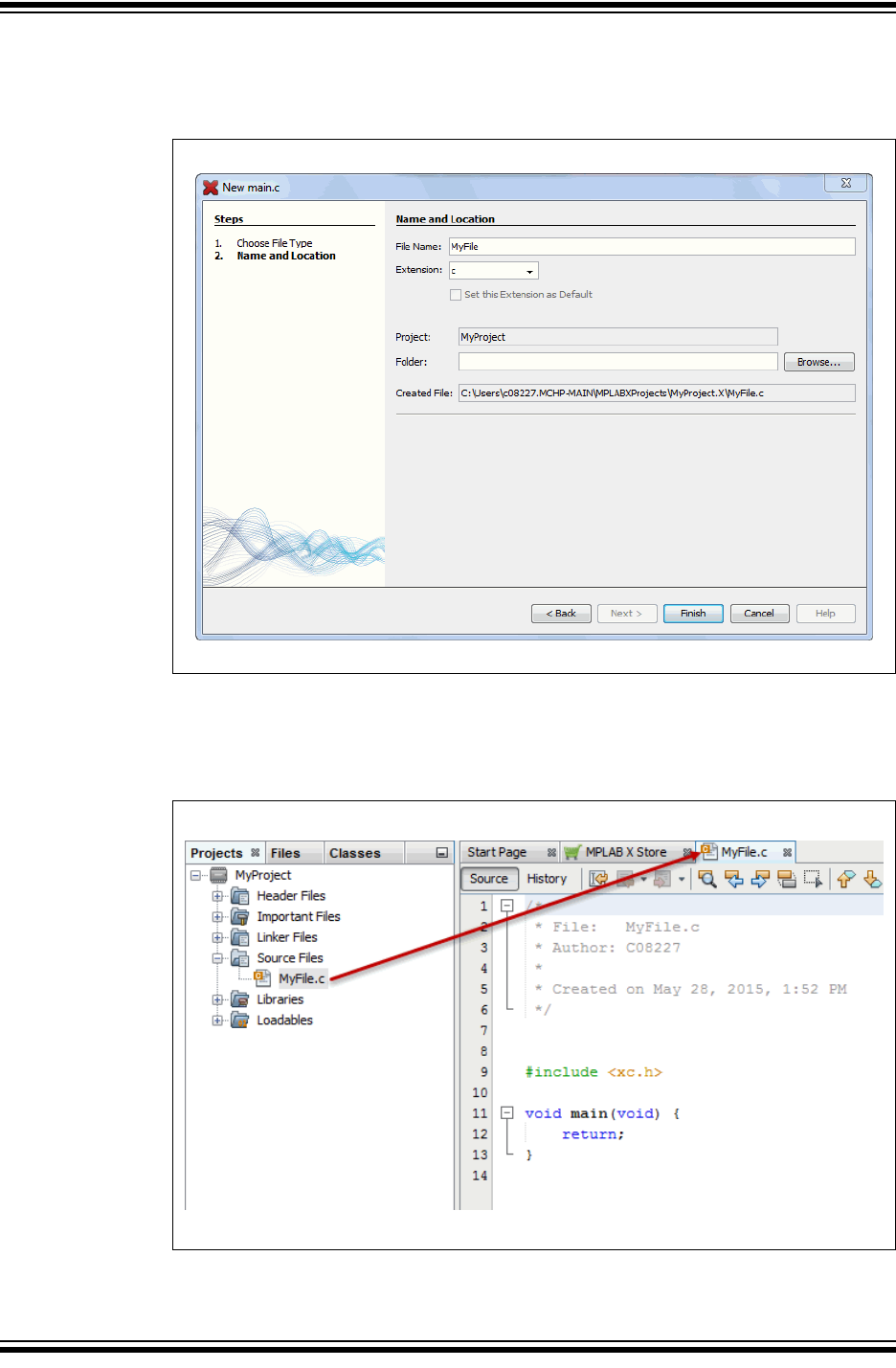Click the Folder input field
Screen dimensions: 896x1368
(618, 362)
